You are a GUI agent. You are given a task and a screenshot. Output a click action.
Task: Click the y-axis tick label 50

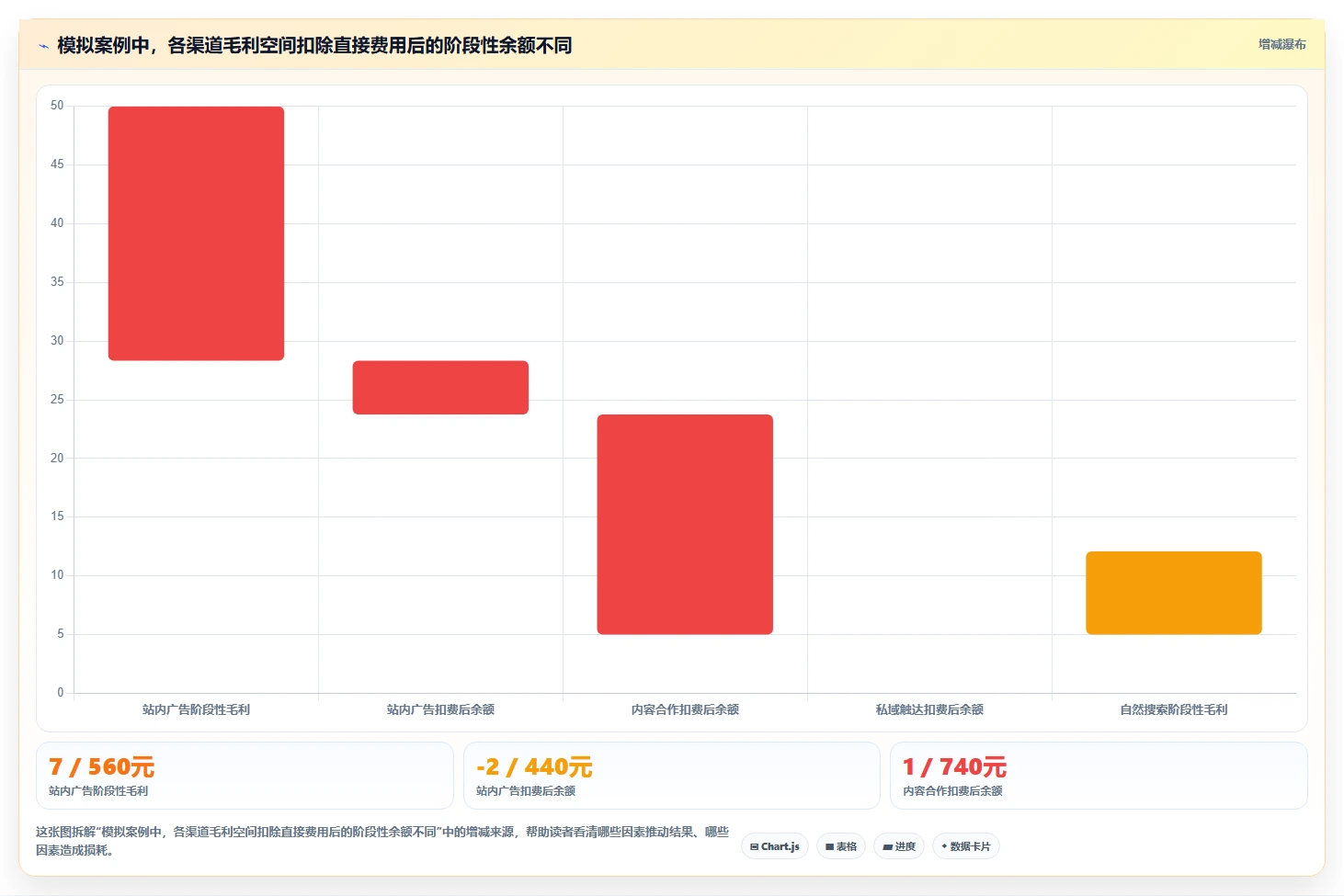point(57,106)
